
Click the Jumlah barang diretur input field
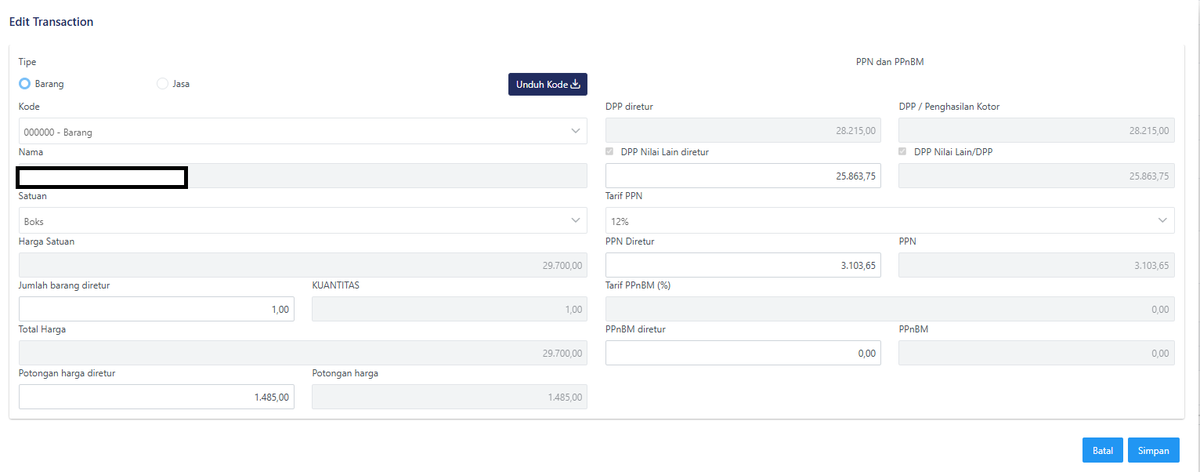coord(156,309)
